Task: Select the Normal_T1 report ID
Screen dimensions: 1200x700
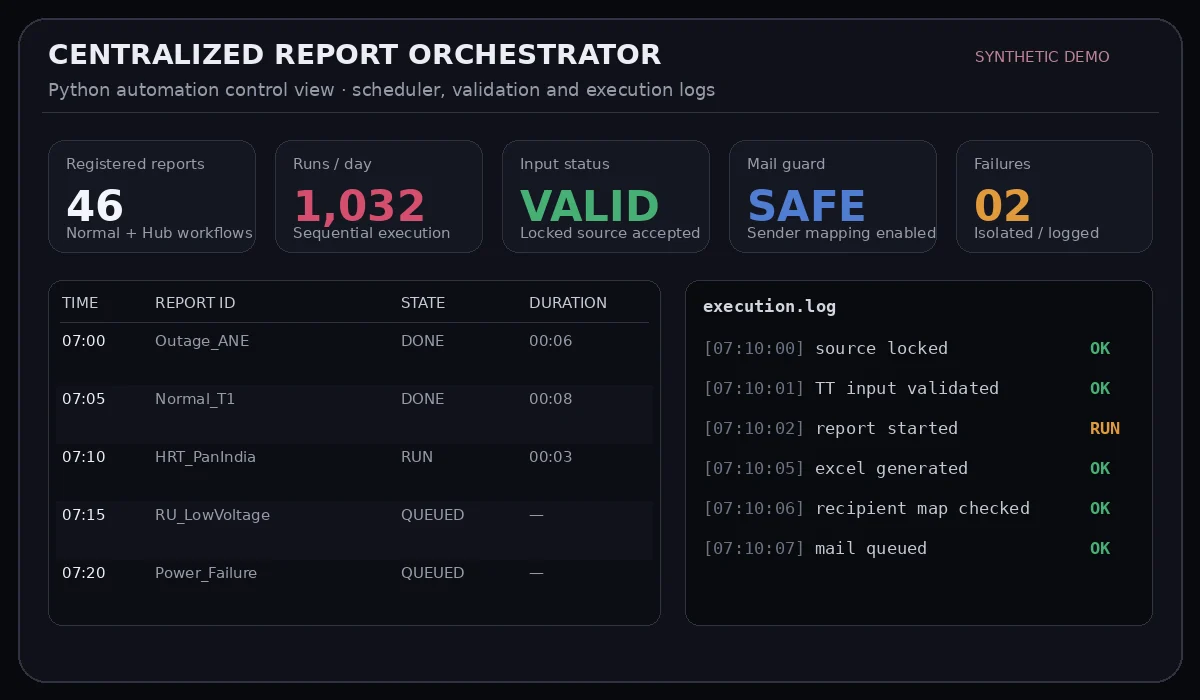Action: coord(195,399)
